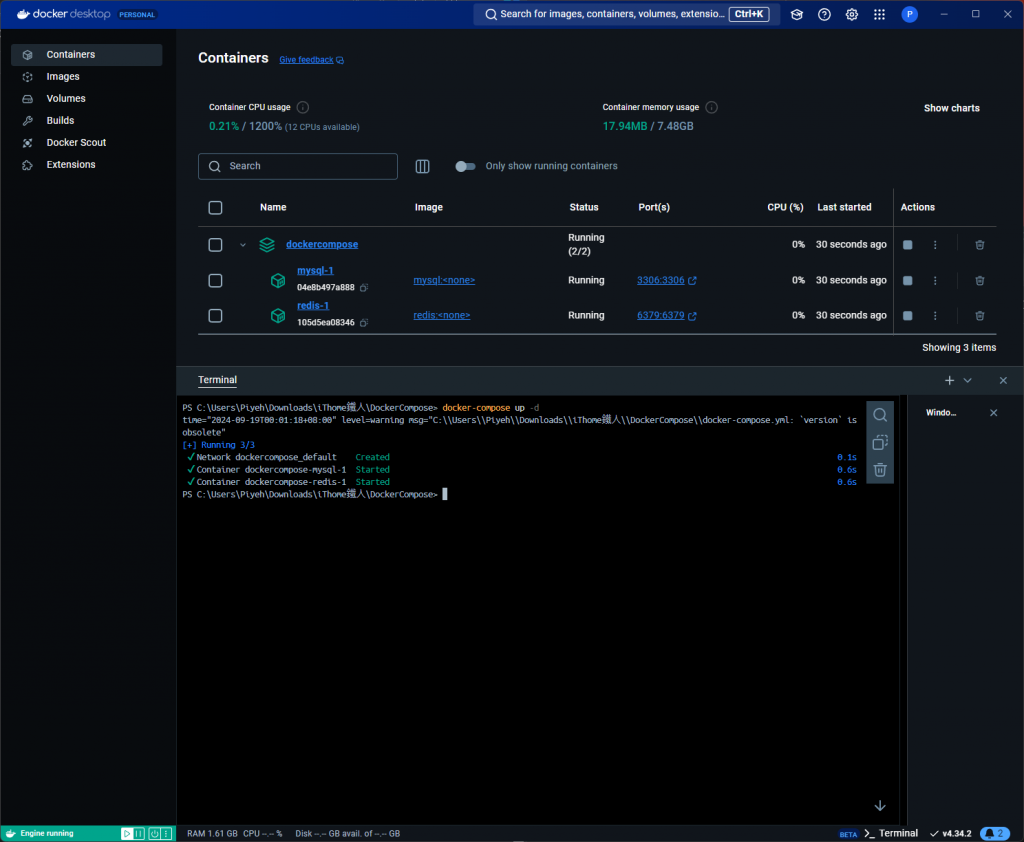Open the redis:<none> image link
The image size is (1024, 842).
point(441,316)
